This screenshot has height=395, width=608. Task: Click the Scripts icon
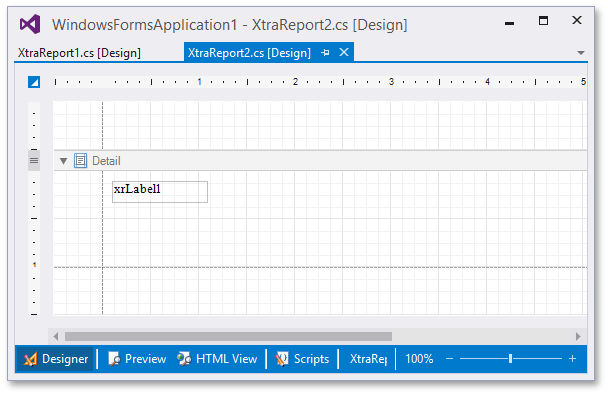[x=282, y=359]
